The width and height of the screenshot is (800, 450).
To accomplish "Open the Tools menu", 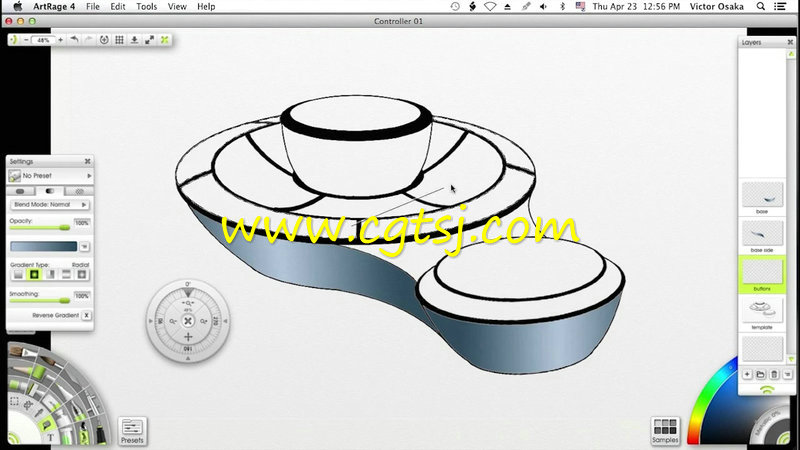I will pos(146,7).
